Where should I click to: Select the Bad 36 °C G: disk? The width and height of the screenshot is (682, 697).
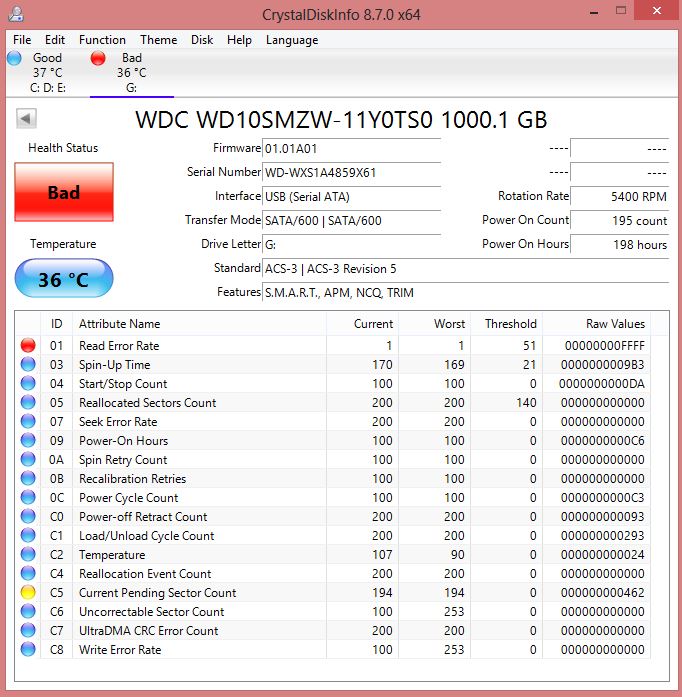(x=132, y=72)
